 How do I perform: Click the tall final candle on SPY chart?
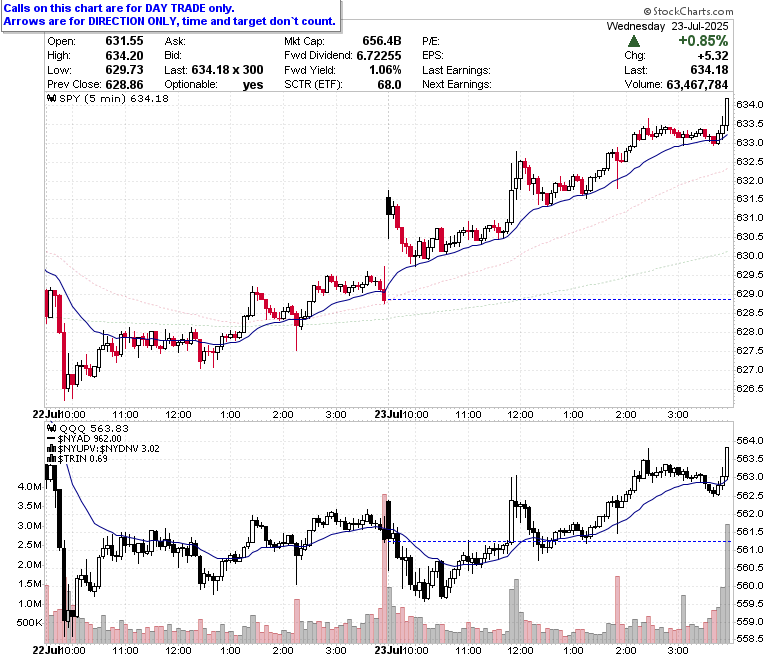(x=727, y=112)
